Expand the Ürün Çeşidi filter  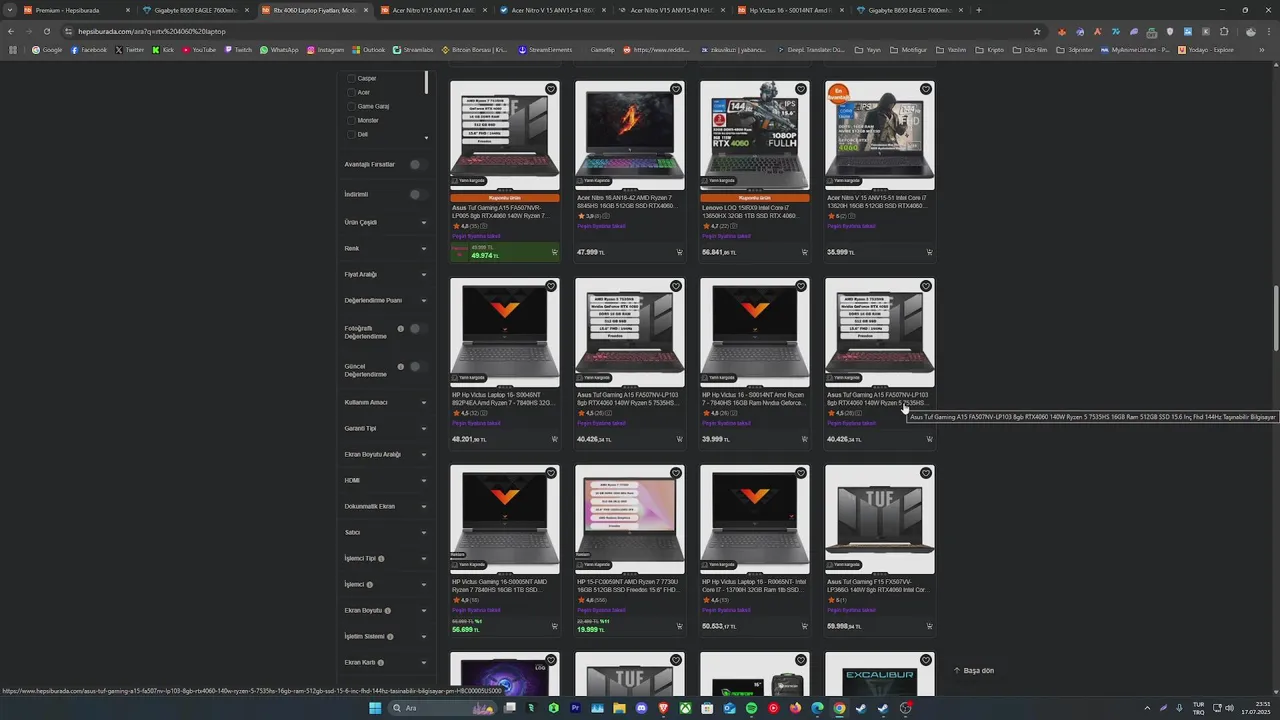click(x=386, y=222)
